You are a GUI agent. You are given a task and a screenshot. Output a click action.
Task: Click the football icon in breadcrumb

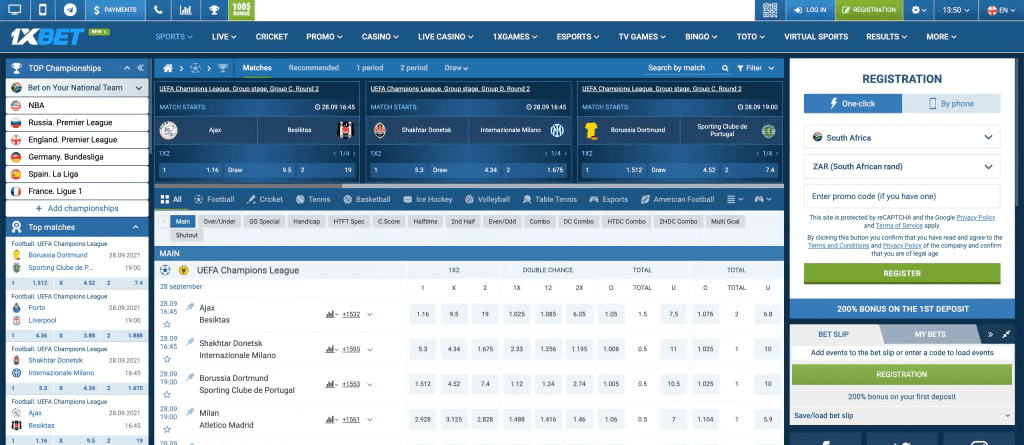pyautogui.click(x=195, y=68)
